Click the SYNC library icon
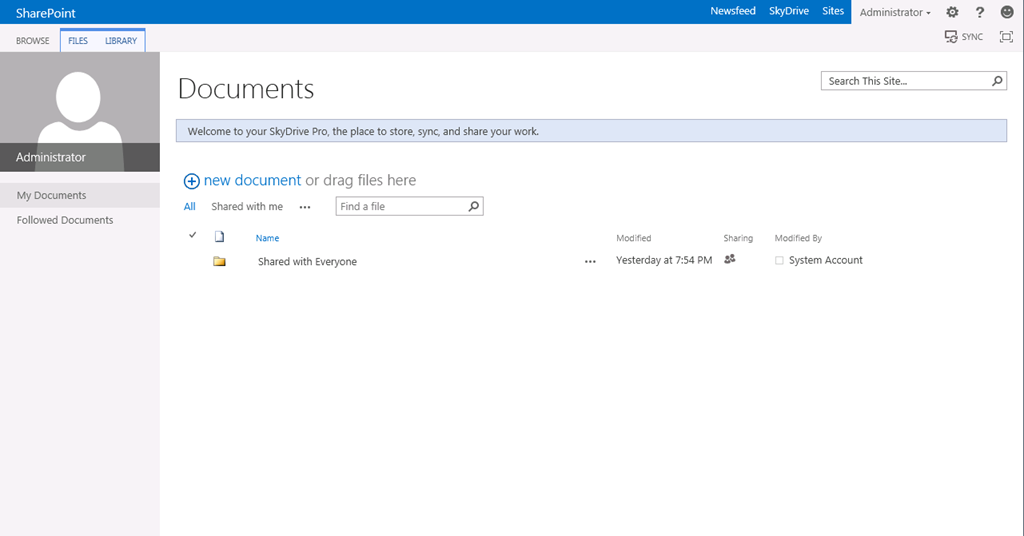1024x536 pixels. (x=951, y=37)
